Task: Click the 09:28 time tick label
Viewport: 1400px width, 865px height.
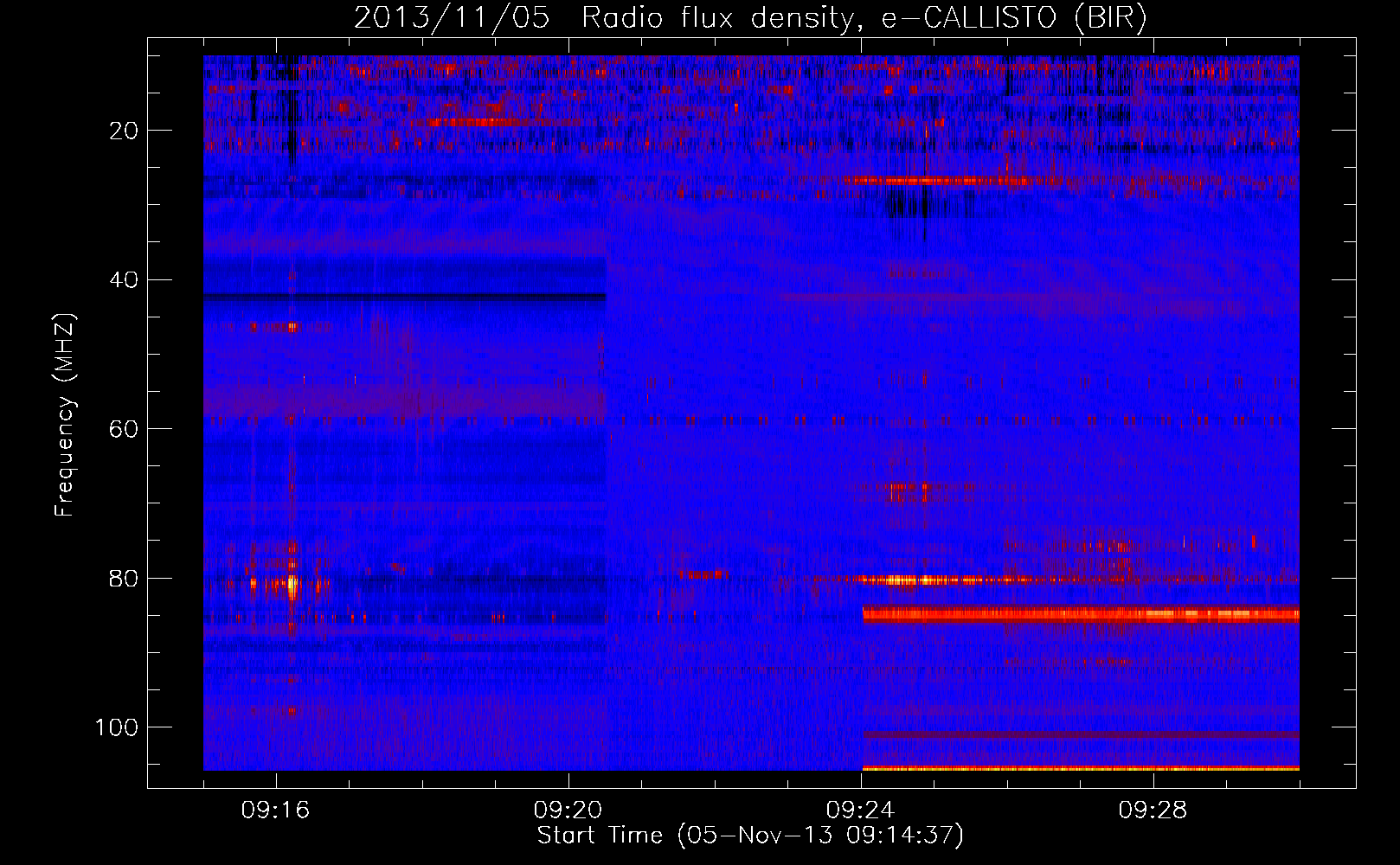Action: point(1153,811)
